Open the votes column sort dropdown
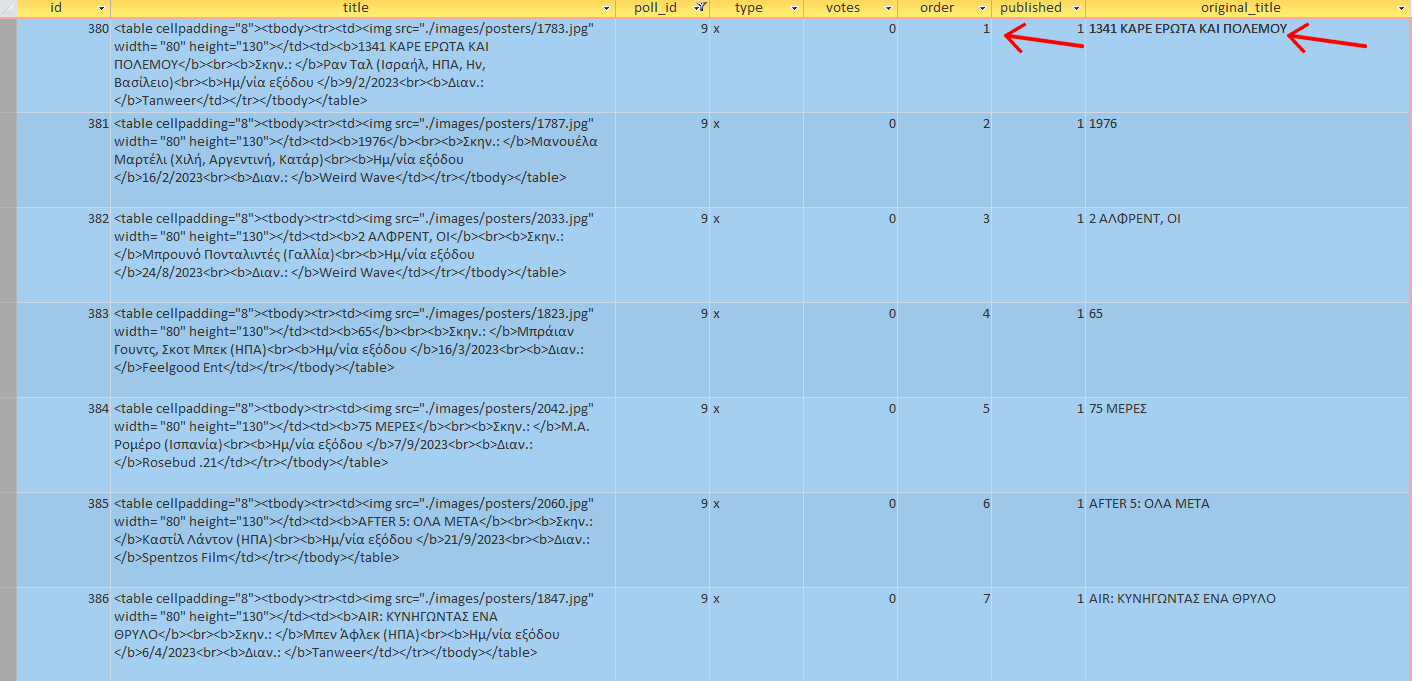The image size is (1412, 681). (x=888, y=8)
